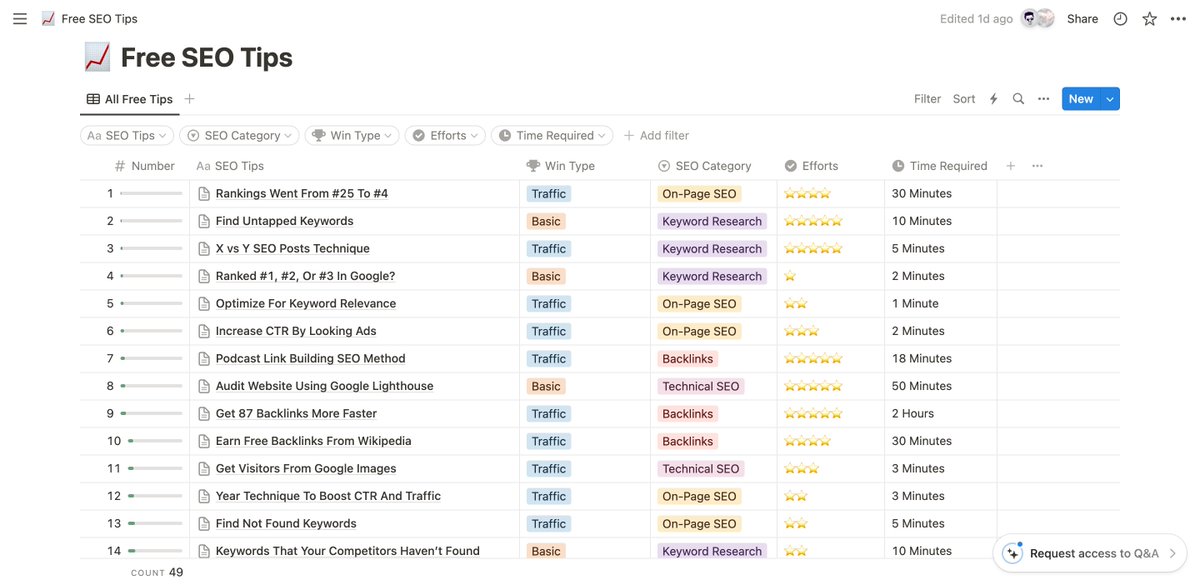Click the chart emoji icon beside the page title
Viewport: 1200px width, 585px height.
(95, 56)
